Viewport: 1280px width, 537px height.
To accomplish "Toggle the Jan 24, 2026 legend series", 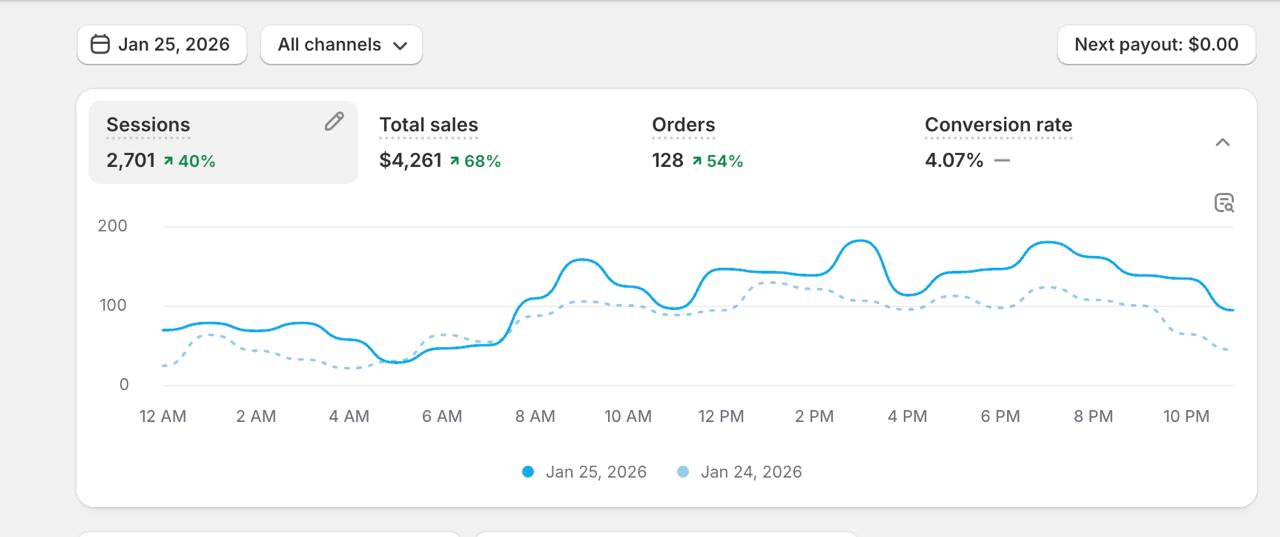I will tap(751, 472).
